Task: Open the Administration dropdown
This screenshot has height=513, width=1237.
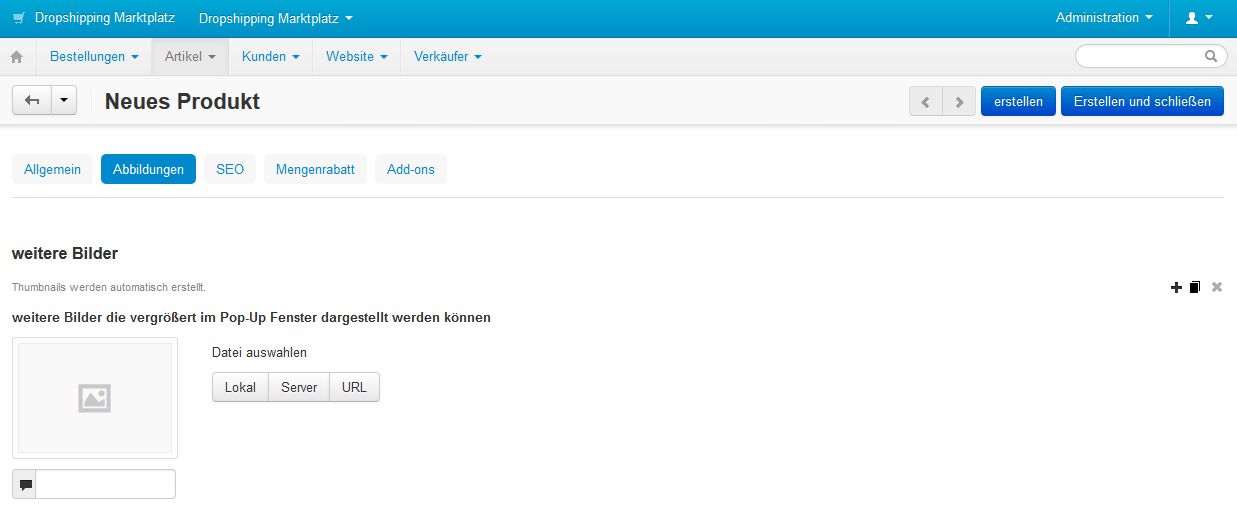Action: 1104,18
